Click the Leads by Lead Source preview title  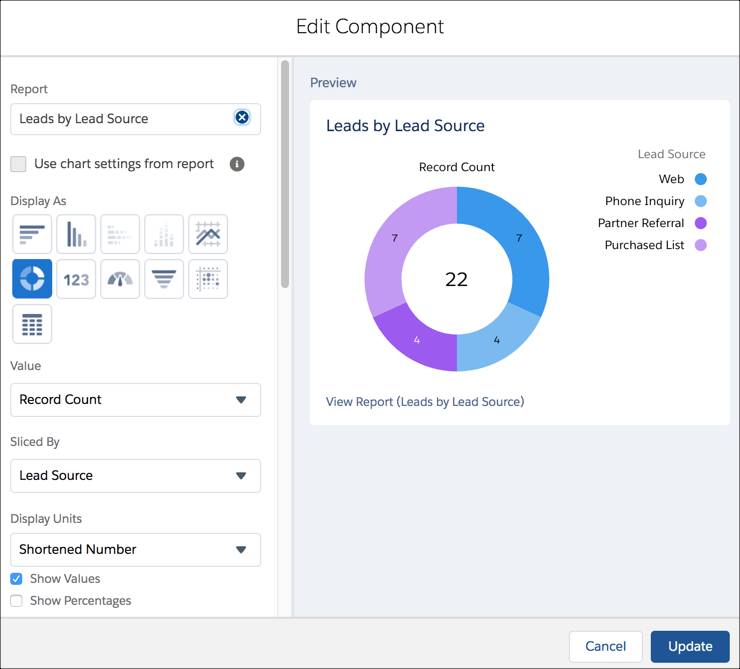(405, 125)
